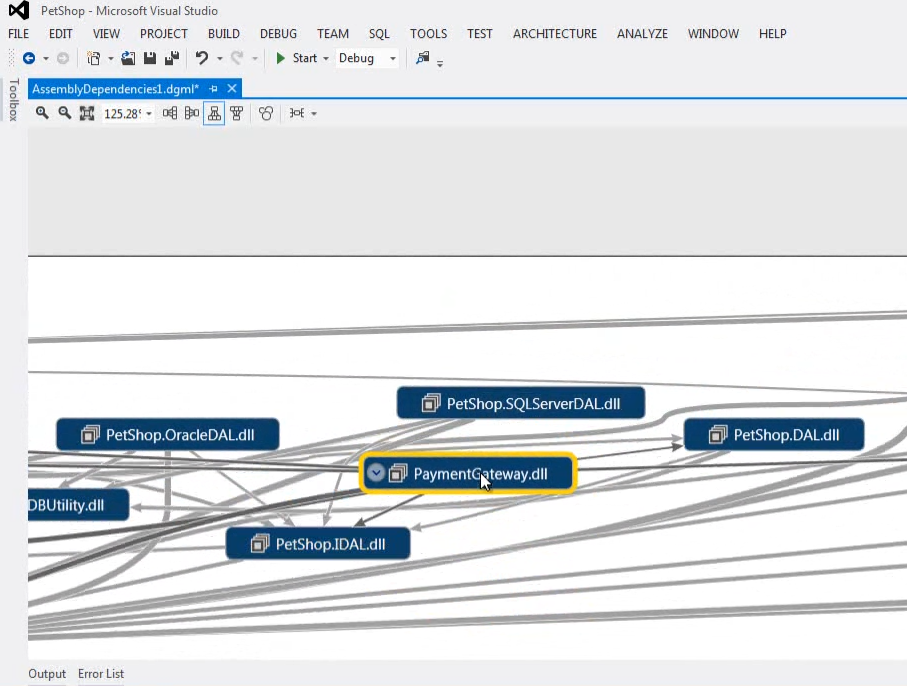Open the link routing options dropdown
This screenshot has height=686, width=907.
pyautogui.click(x=314, y=113)
